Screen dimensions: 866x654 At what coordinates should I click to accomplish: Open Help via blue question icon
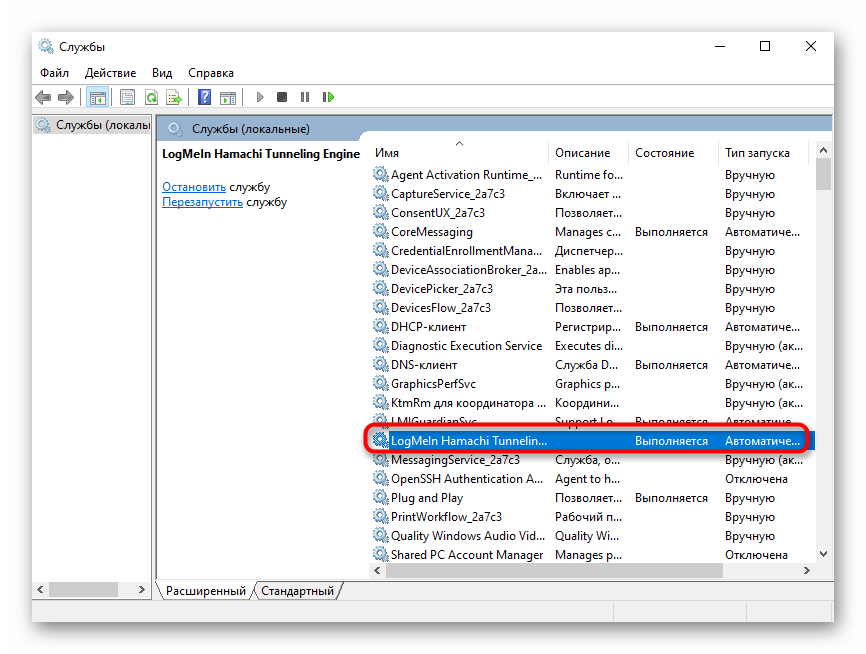[x=204, y=97]
